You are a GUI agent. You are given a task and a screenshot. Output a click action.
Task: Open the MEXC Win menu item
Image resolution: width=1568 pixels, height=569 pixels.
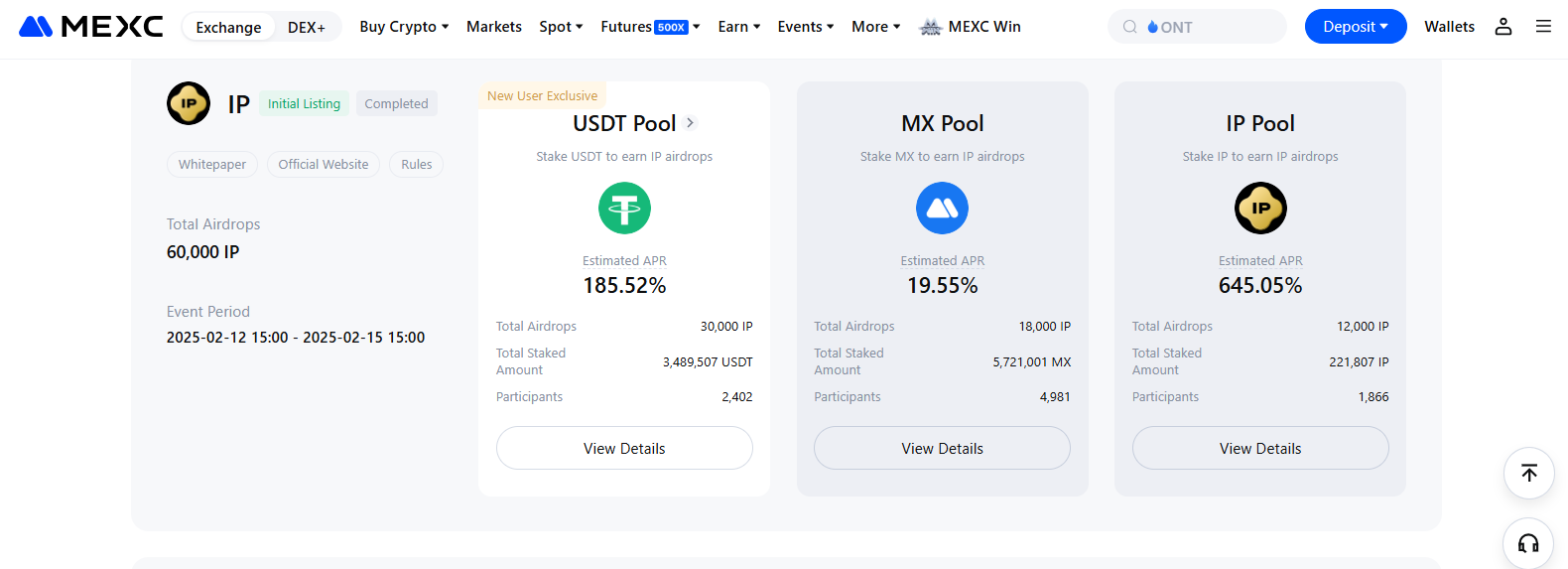coord(971,27)
